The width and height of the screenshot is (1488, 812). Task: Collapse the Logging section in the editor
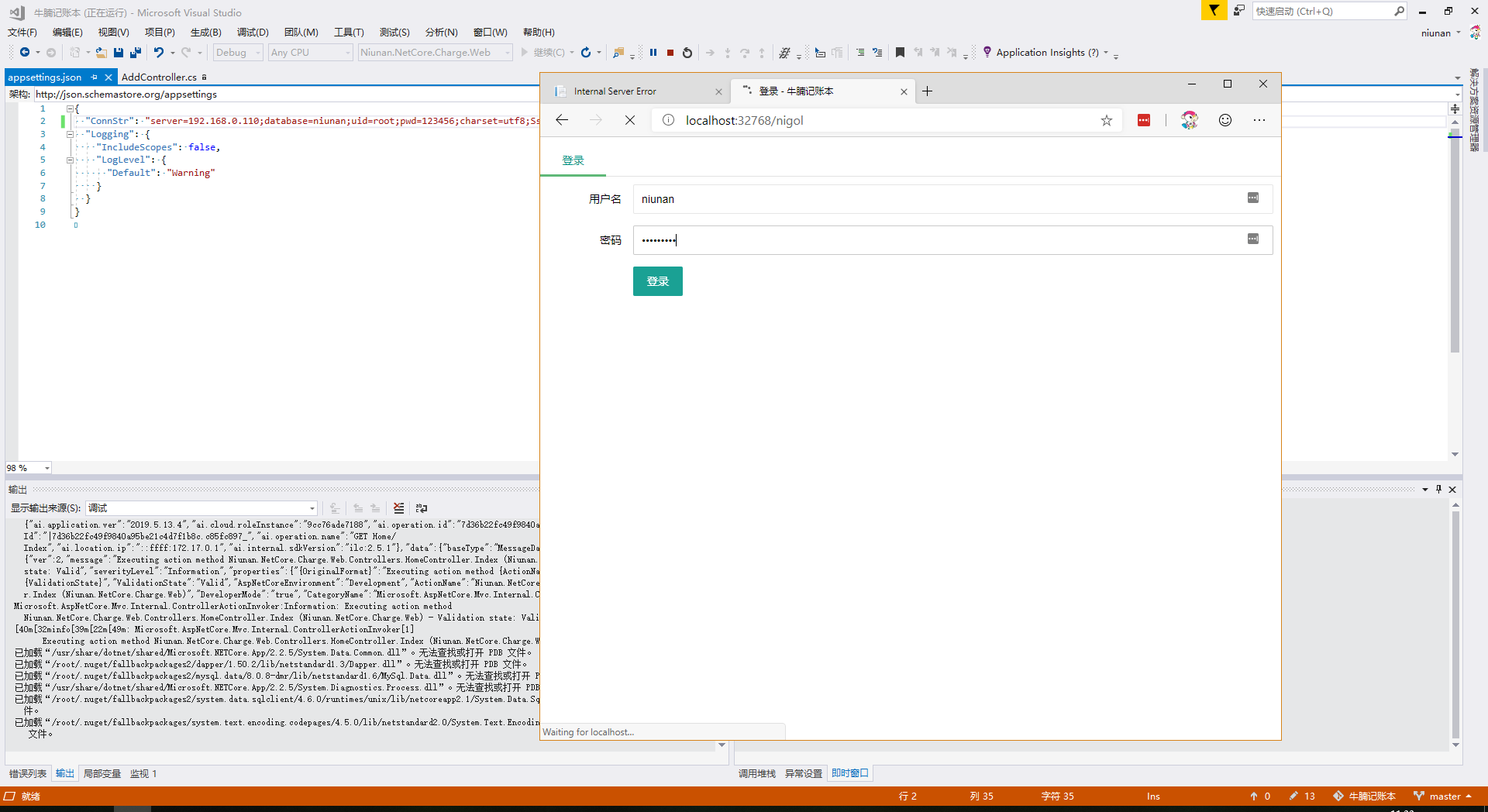pos(70,134)
